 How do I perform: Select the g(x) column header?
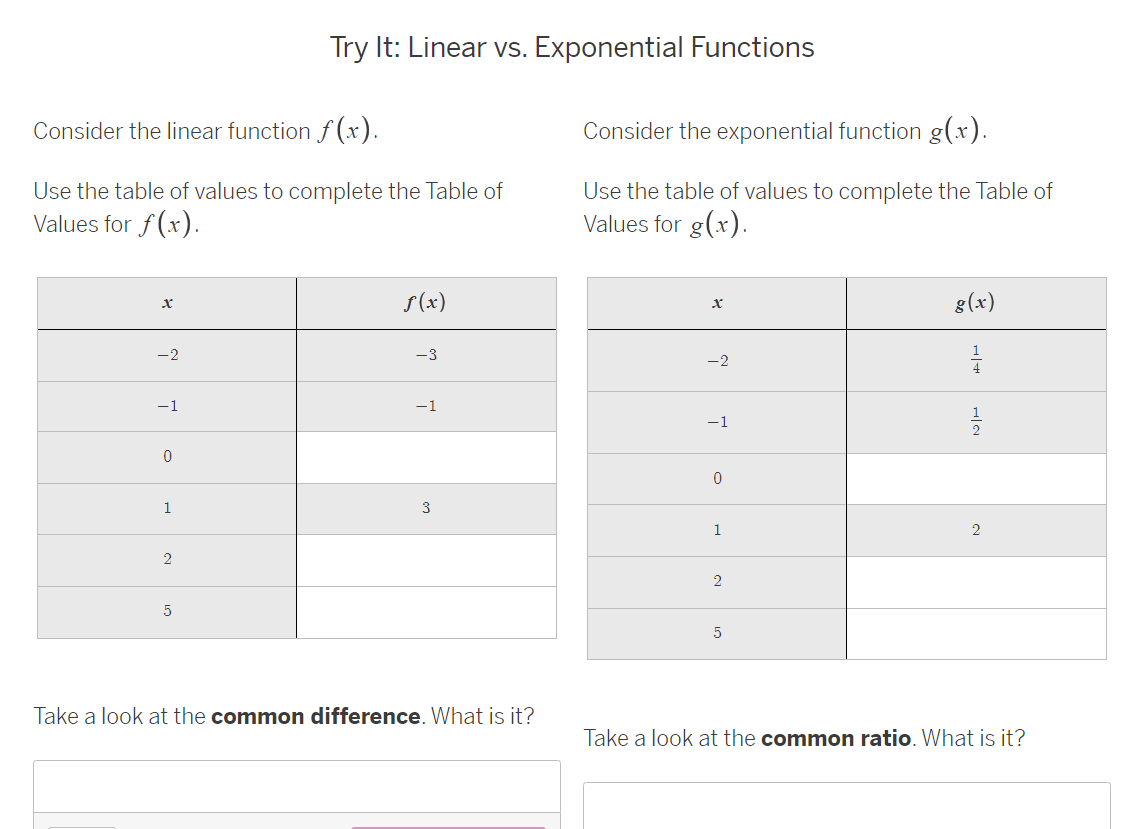point(976,302)
